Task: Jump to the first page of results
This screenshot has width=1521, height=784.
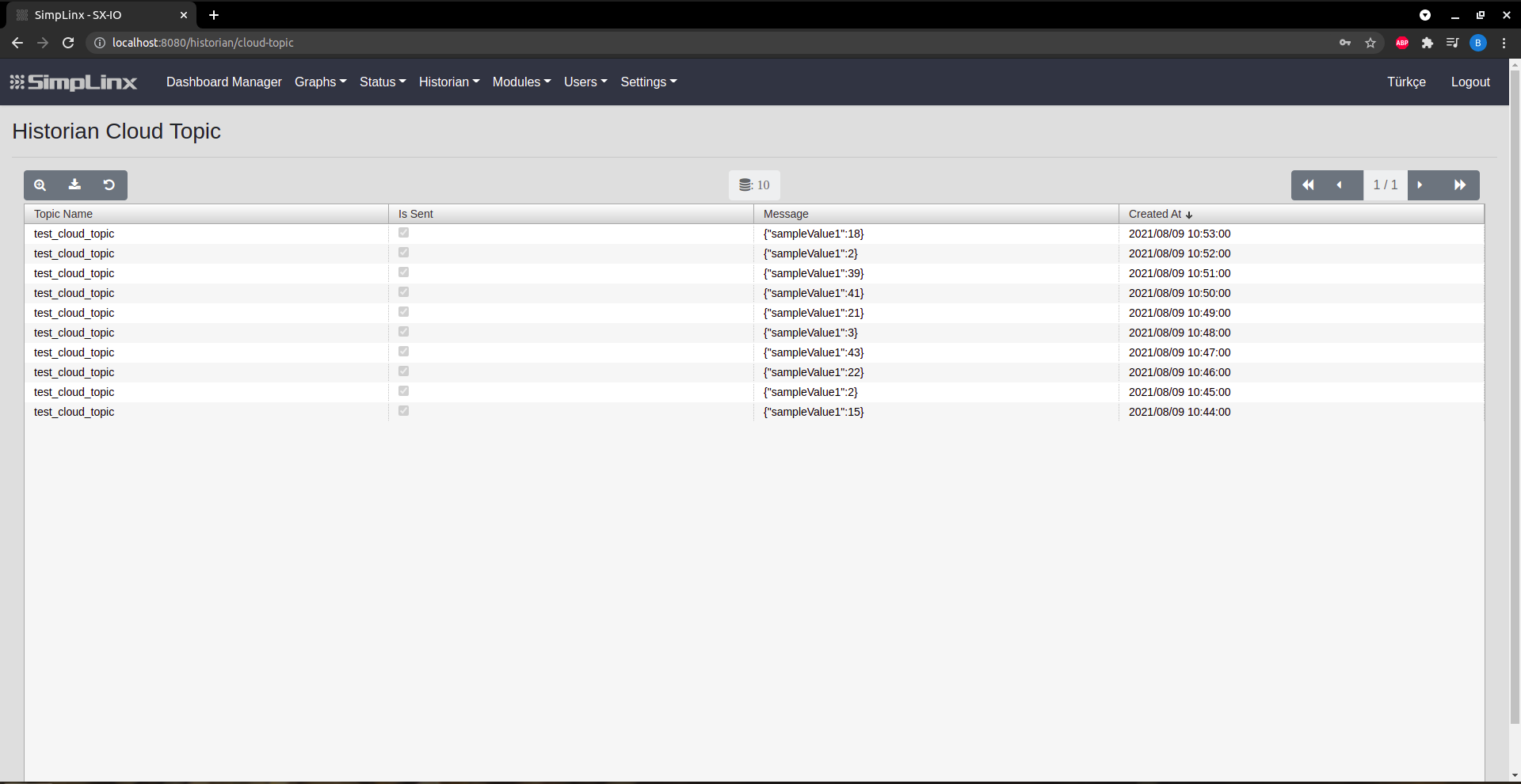Action: (1308, 185)
